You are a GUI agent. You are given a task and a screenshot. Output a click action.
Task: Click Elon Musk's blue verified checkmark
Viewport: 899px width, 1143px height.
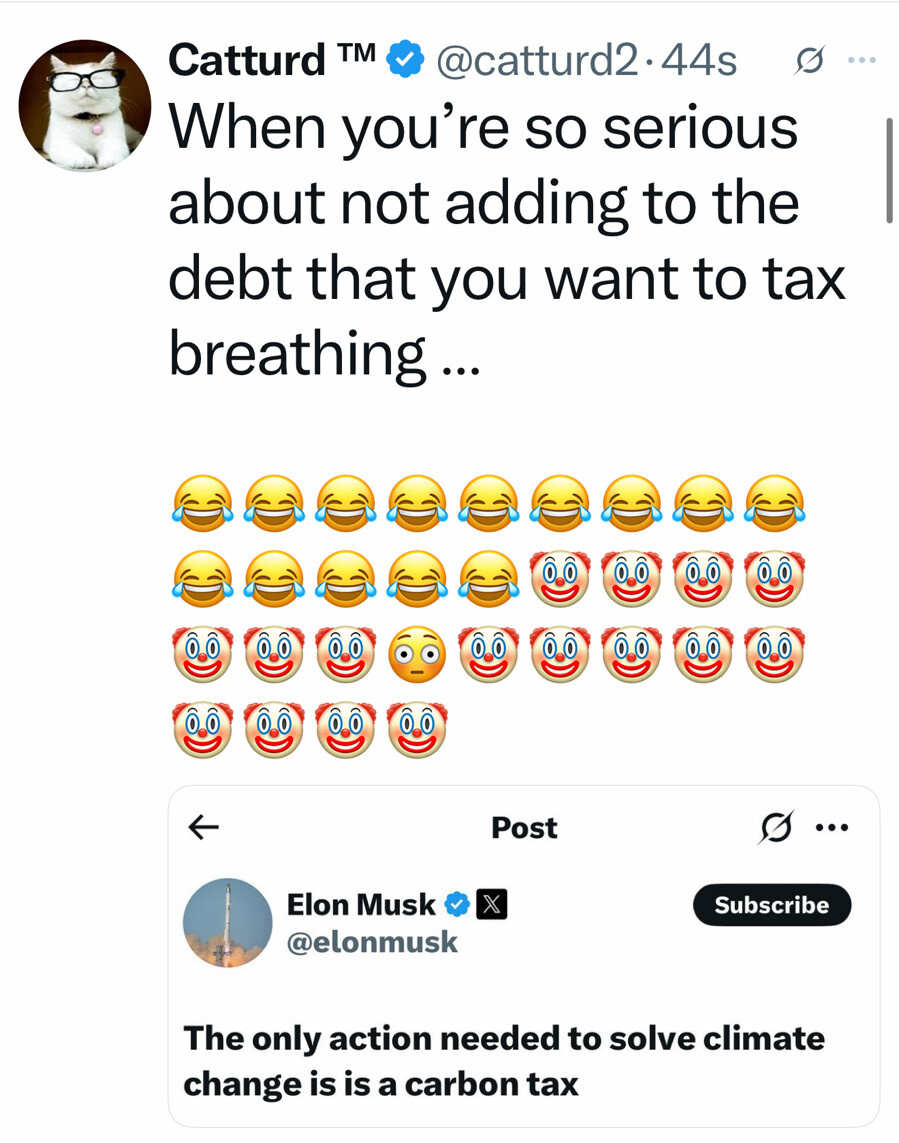(456, 904)
